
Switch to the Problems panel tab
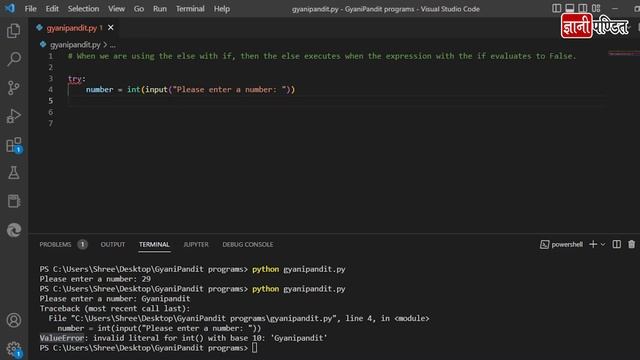55,244
